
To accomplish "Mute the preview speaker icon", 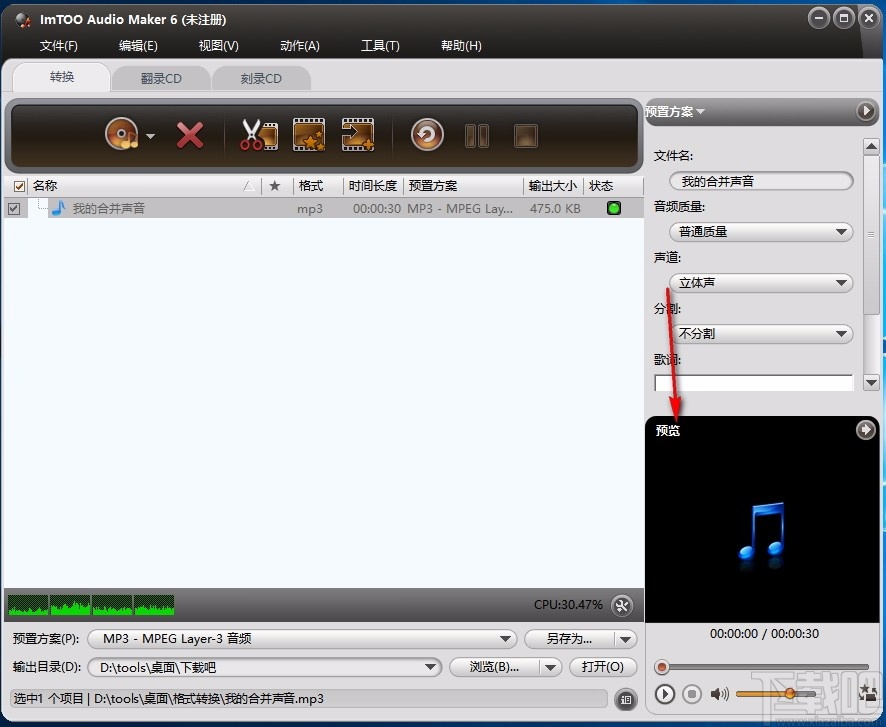I will coord(720,693).
